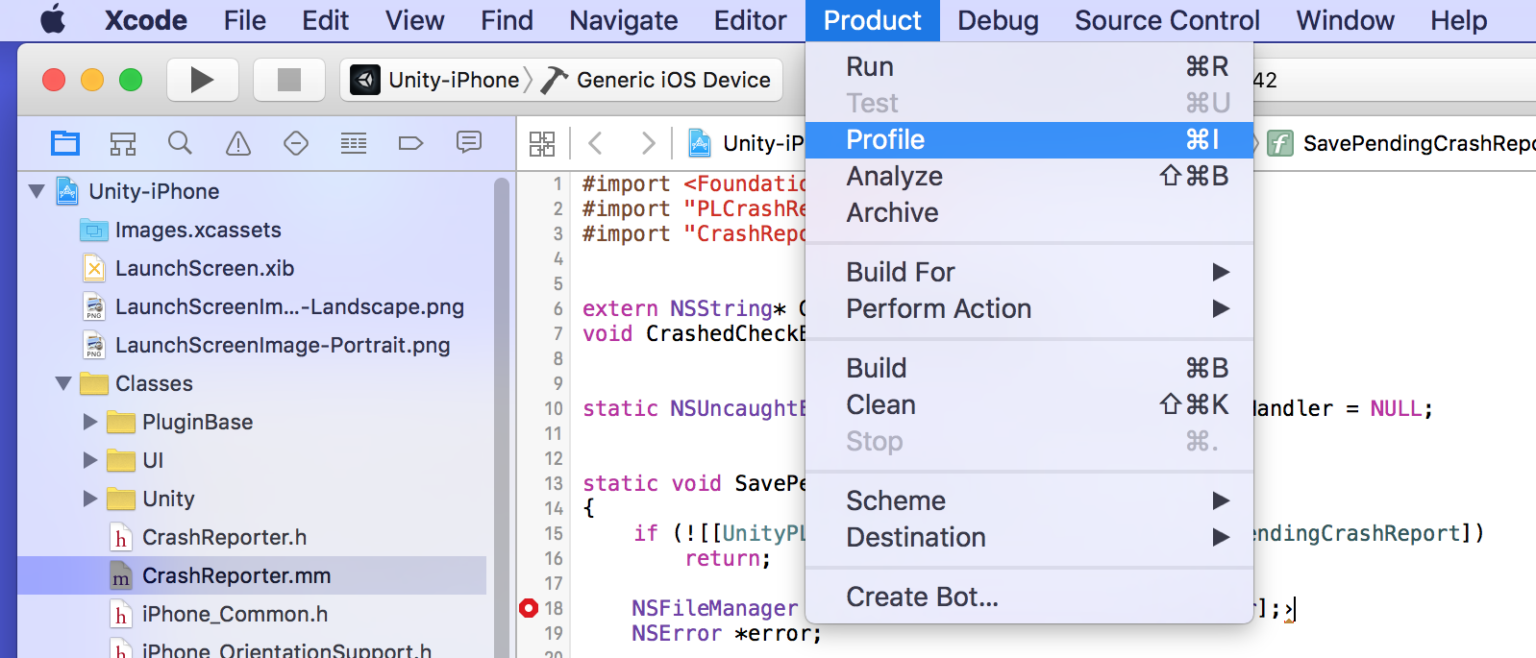Viewport: 1536px width, 658px height.
Task: Expand the Scheme submenu
Action: pyautogui.click(x=1029, y=500)
